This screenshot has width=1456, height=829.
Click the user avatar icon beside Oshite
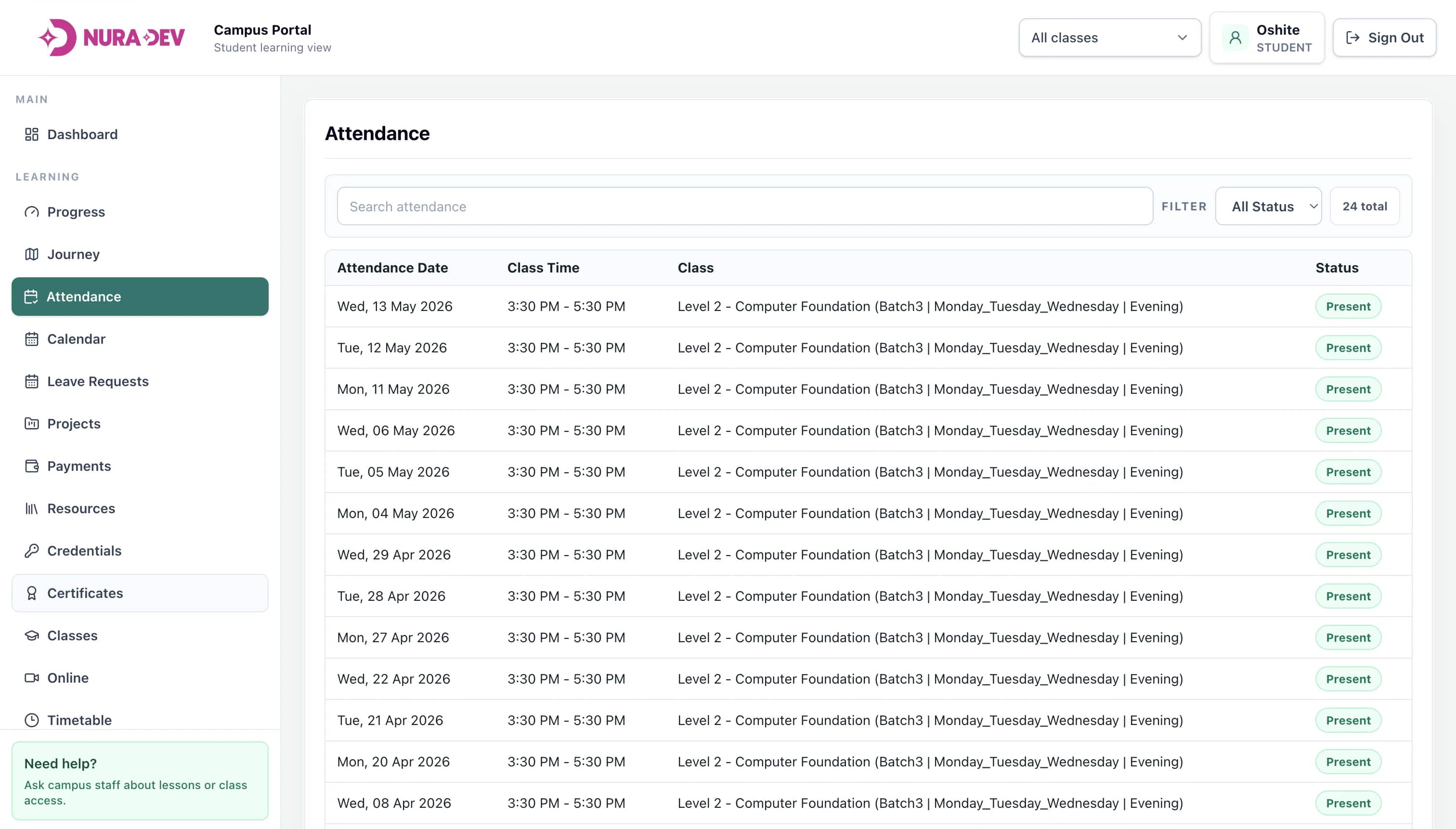coord(1235,38)
